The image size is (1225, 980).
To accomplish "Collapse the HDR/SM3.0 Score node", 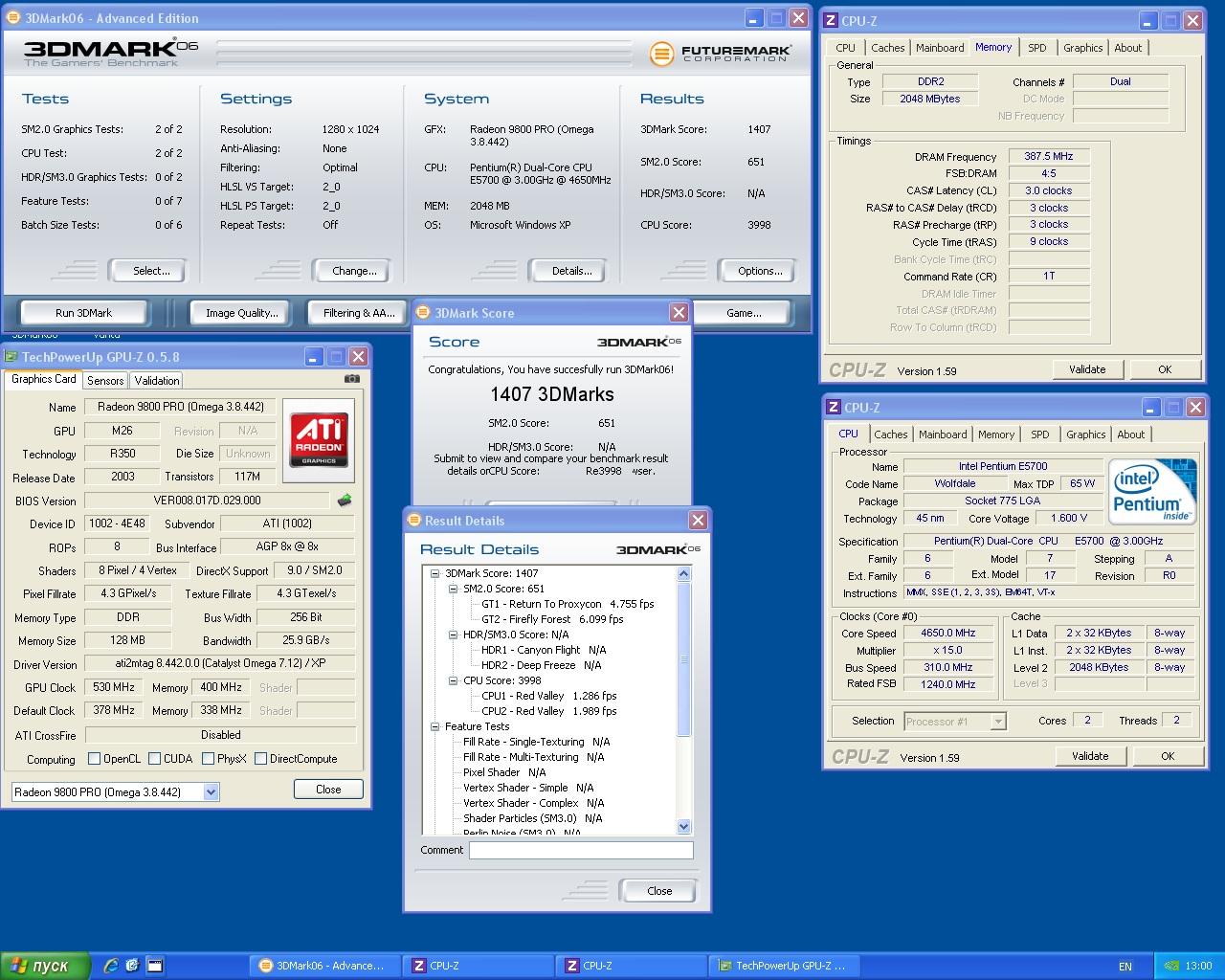I will [453, 635].
